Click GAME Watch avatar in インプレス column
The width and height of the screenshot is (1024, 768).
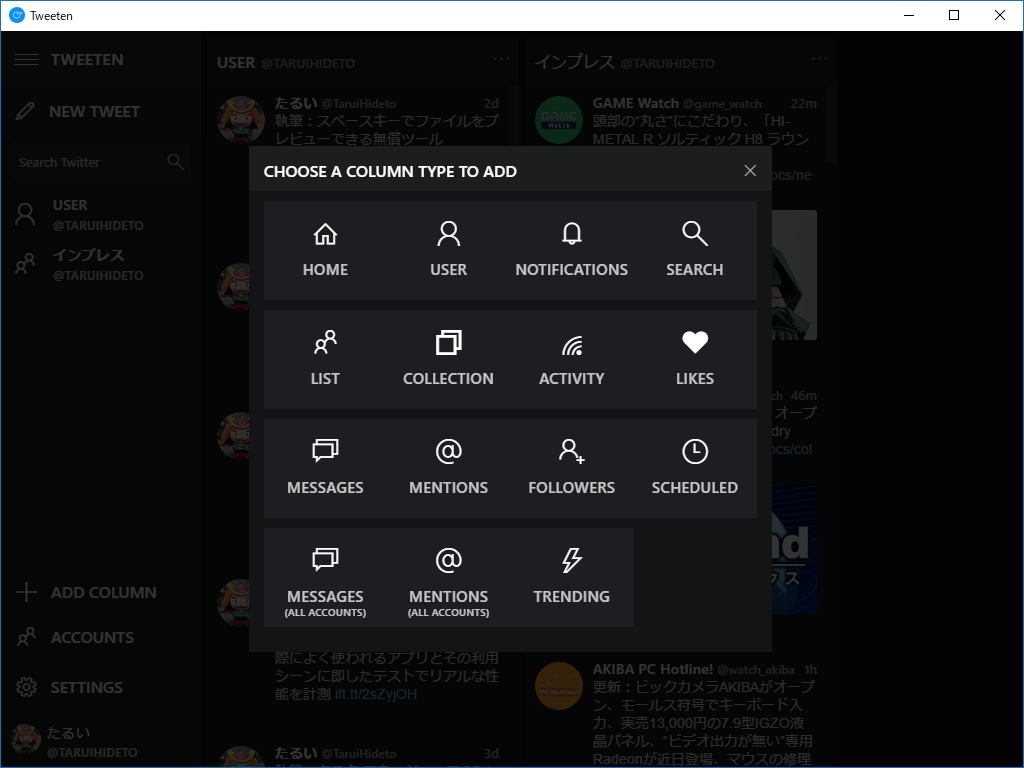tap(558, 120)
